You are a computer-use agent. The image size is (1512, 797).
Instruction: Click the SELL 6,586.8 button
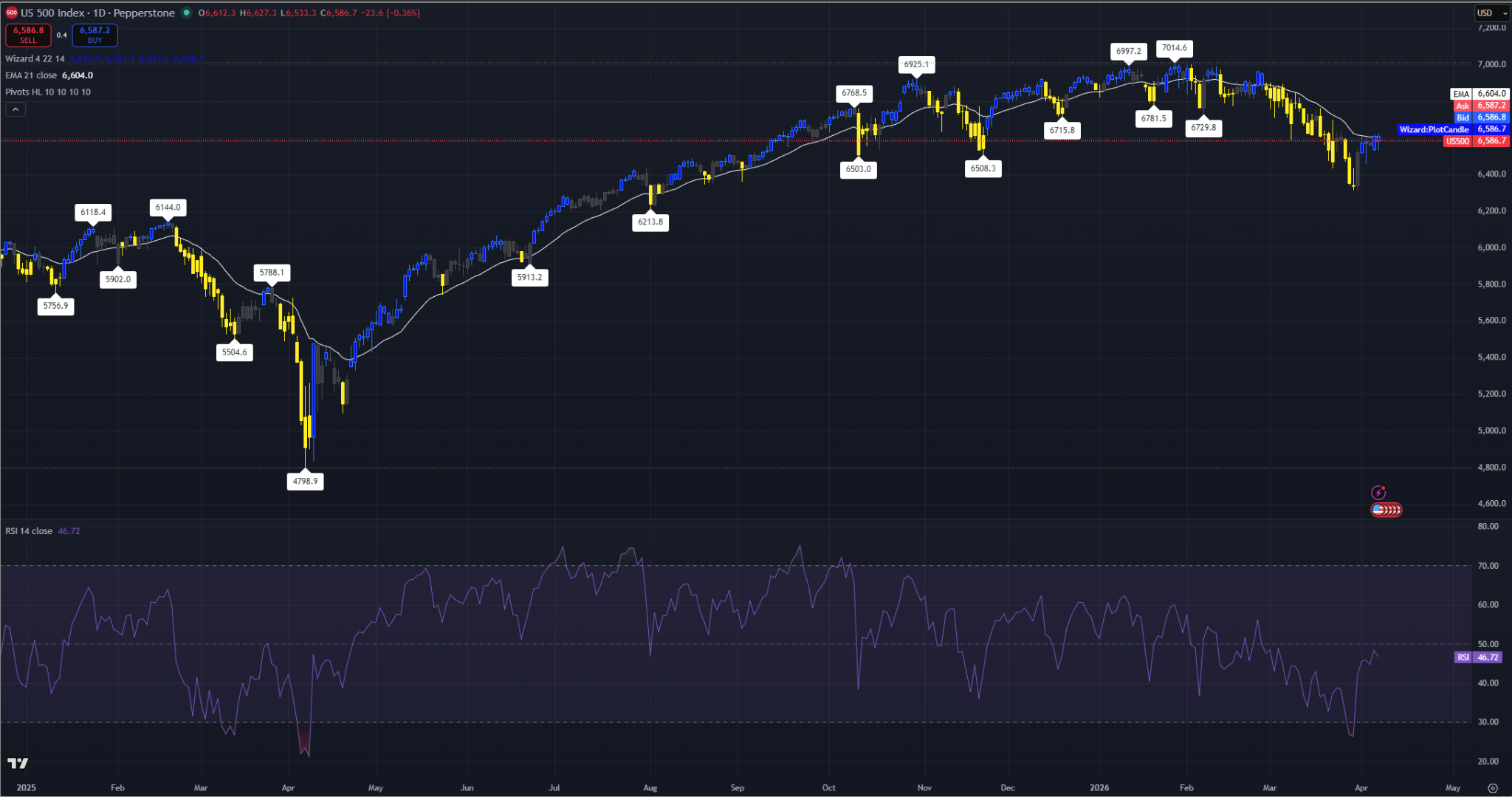point(28,35)
